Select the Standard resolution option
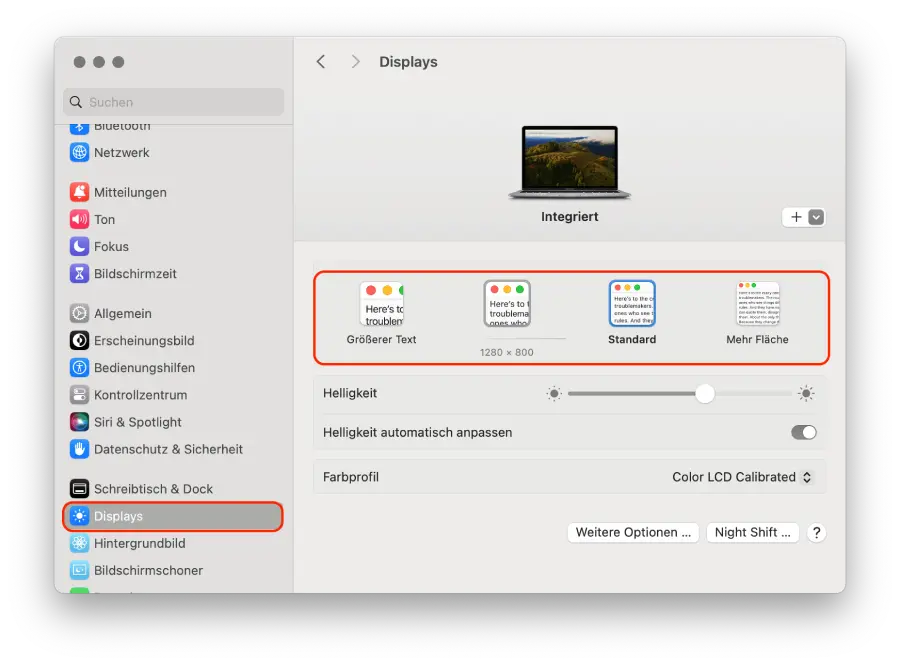Viewport: 900px width, 665px height. coord(632,313)
